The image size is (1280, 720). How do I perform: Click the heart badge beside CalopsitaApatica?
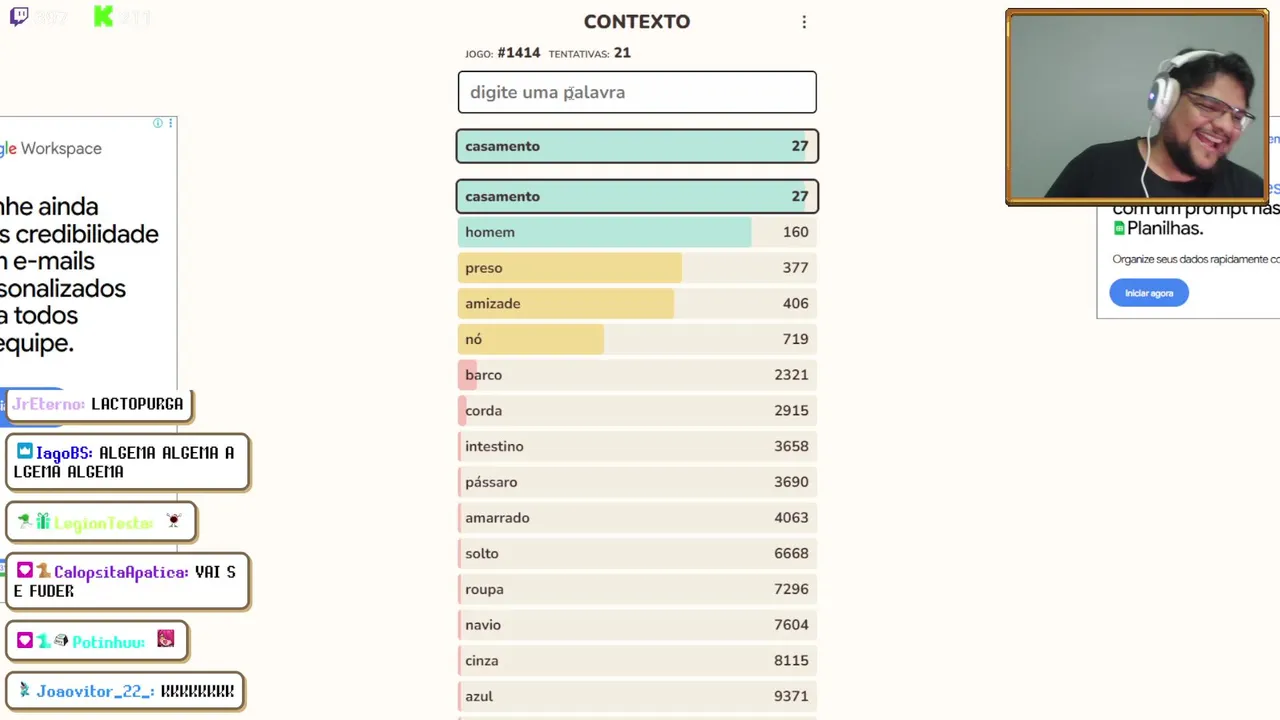25,571
